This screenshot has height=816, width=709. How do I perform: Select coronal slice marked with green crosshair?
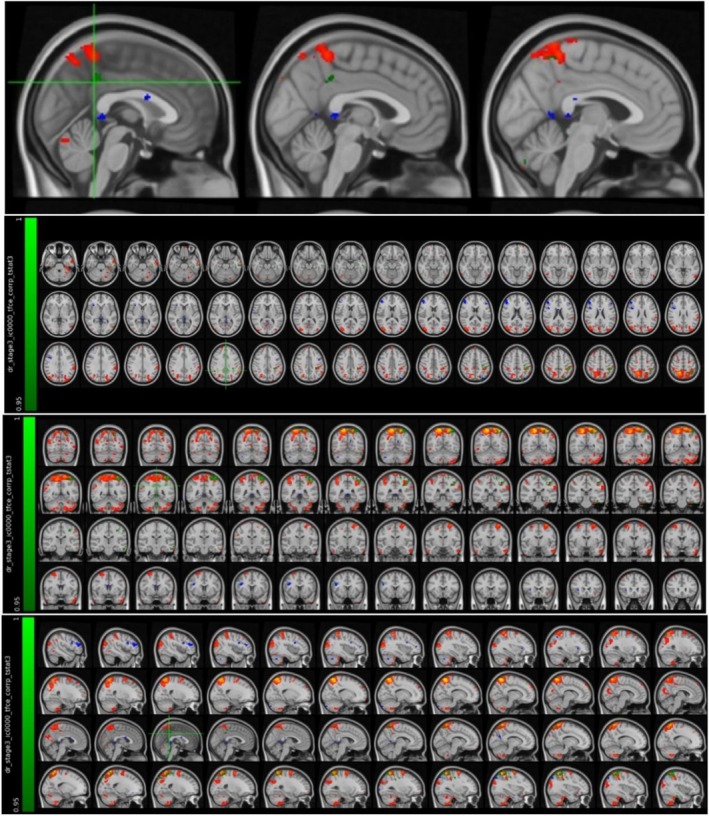click(156, 491)
